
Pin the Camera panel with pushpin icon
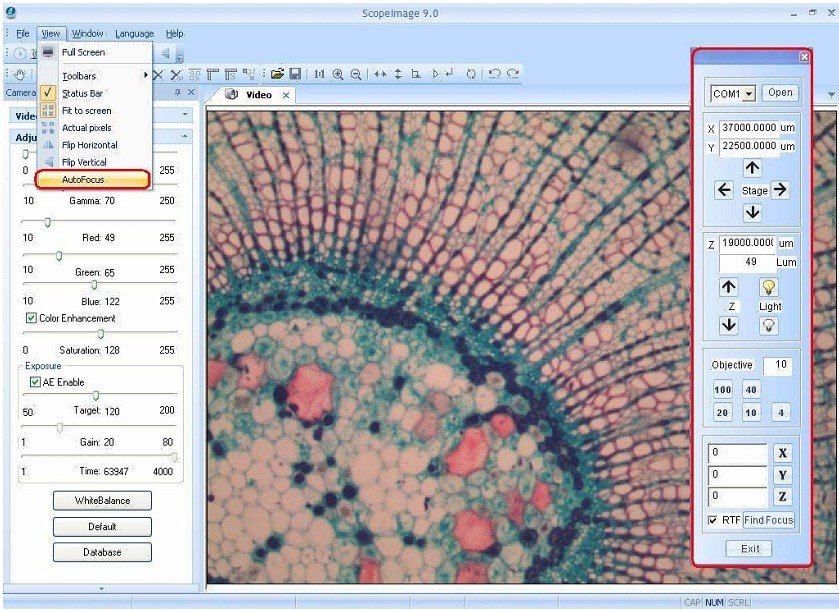[178, 93]
